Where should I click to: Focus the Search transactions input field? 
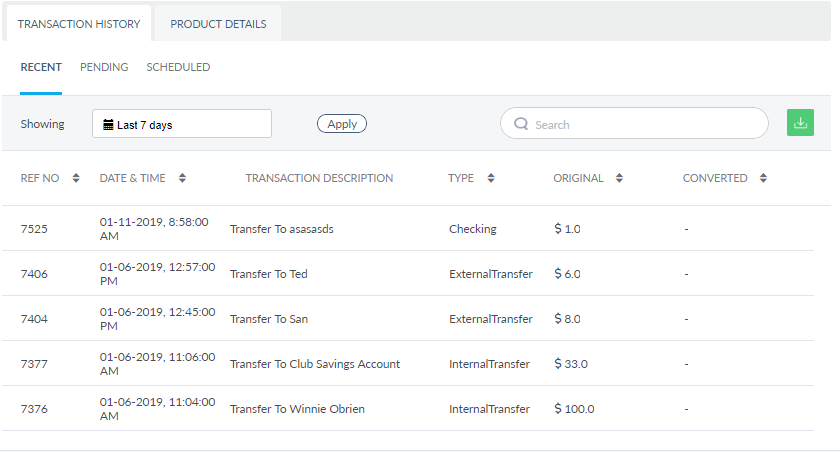(640, 124)
